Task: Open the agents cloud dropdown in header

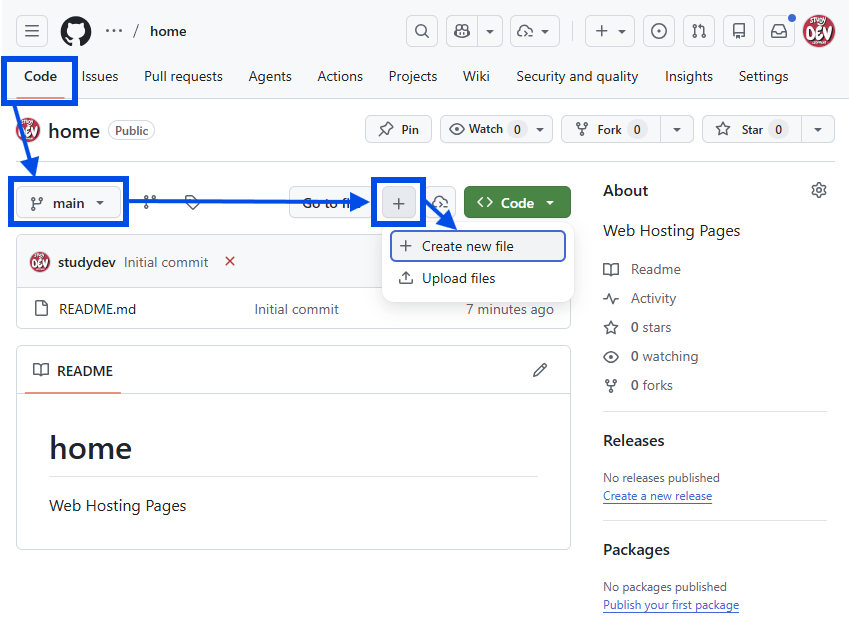Action: click(x=534, y=31)
